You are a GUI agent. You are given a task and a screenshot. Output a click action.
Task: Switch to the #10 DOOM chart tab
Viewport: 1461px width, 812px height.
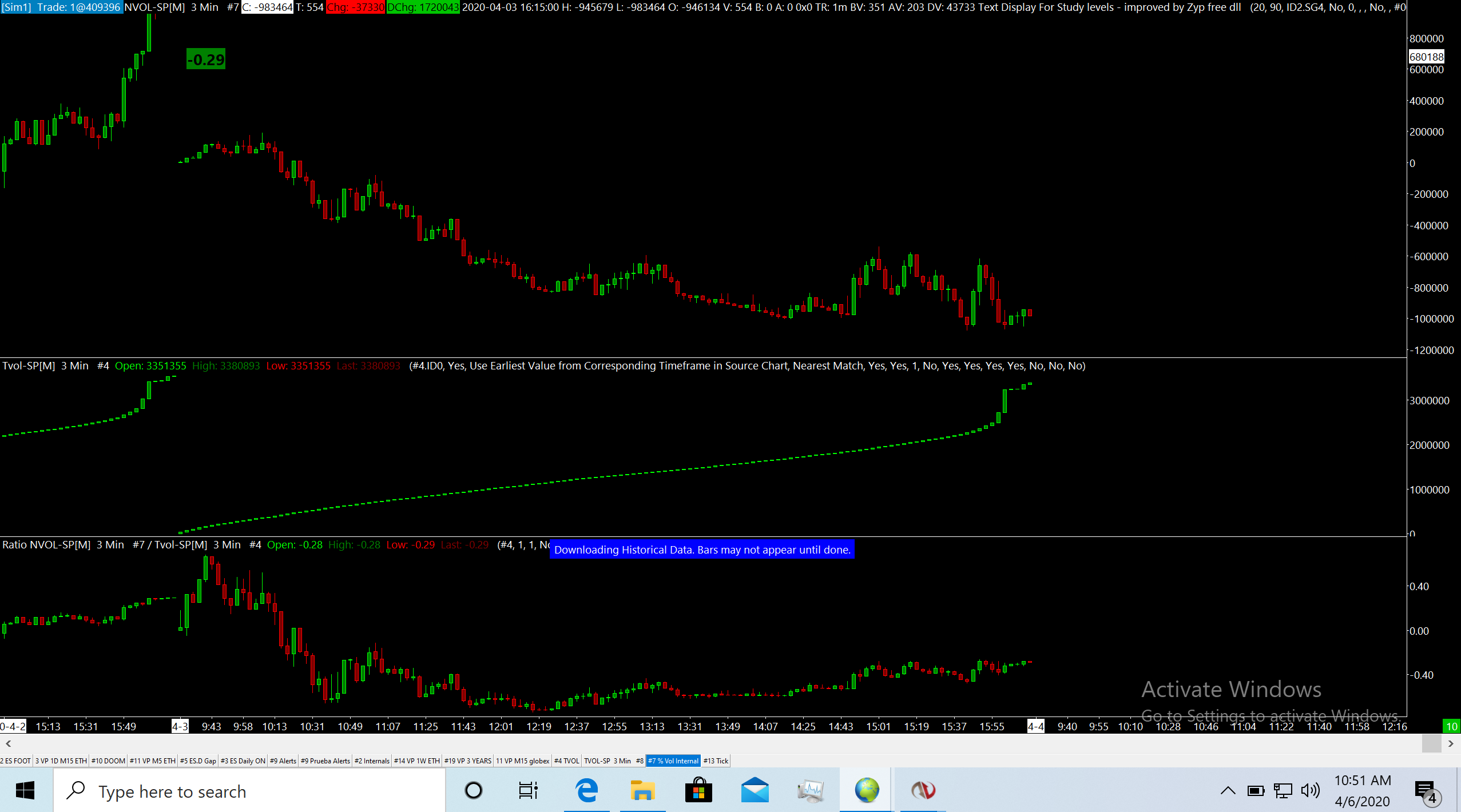(108, 761)
